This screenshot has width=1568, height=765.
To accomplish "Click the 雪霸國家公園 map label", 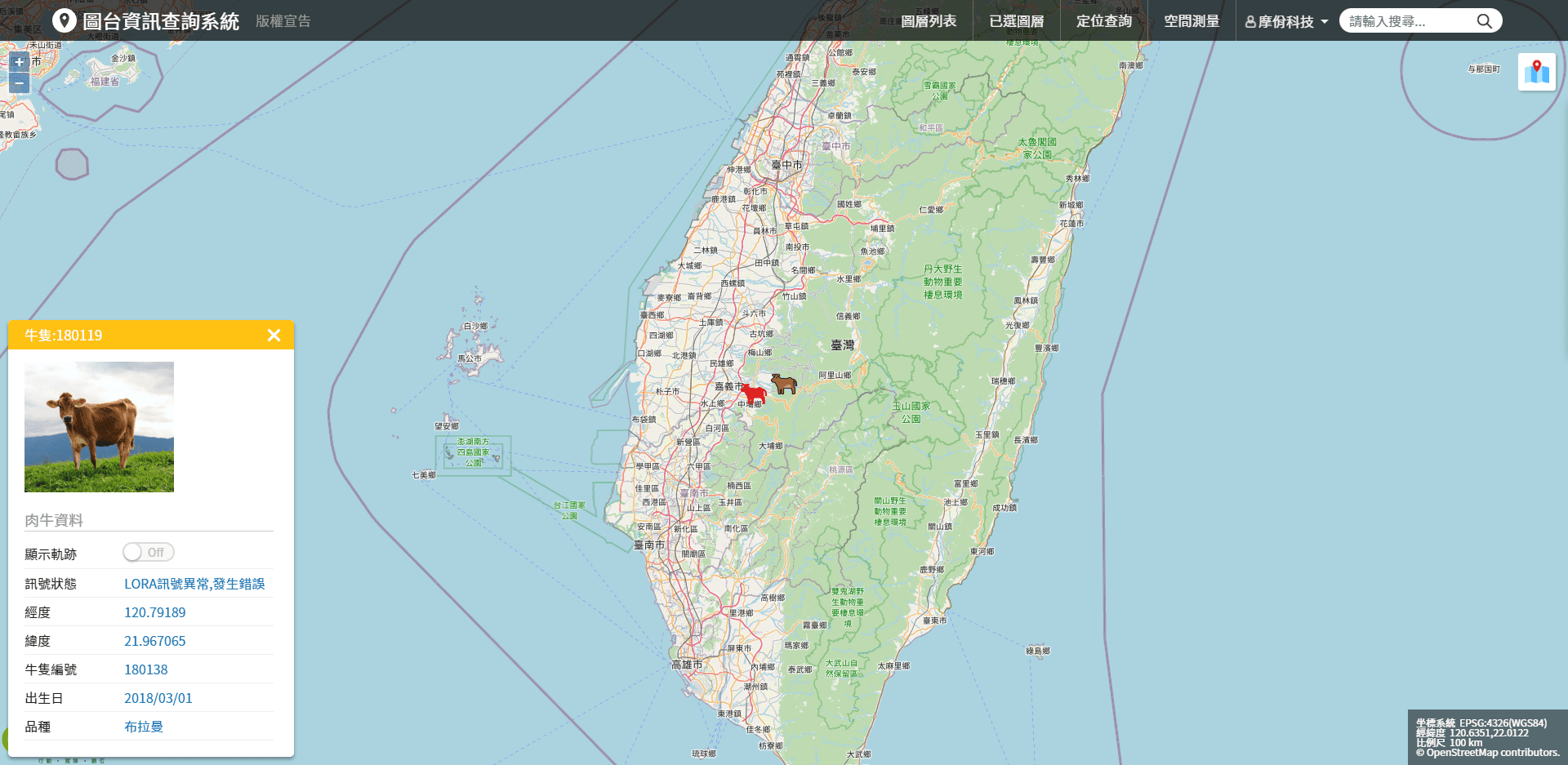I will click(x=939, y=91).
